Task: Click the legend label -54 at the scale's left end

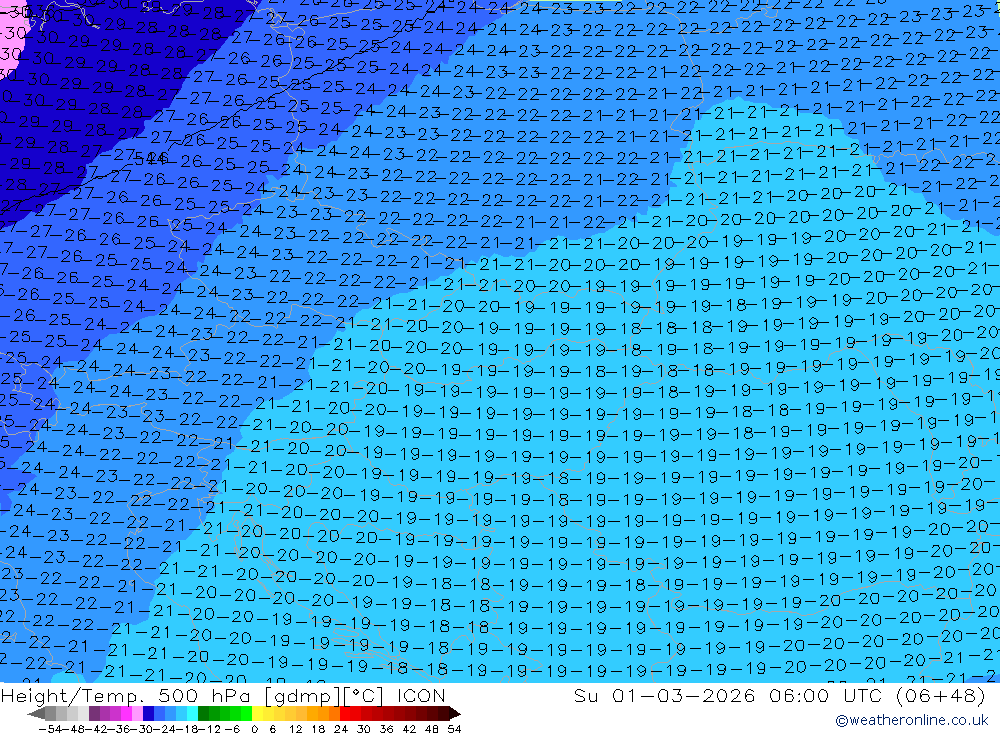Action: pyautogui.click(x=50, y=729)
